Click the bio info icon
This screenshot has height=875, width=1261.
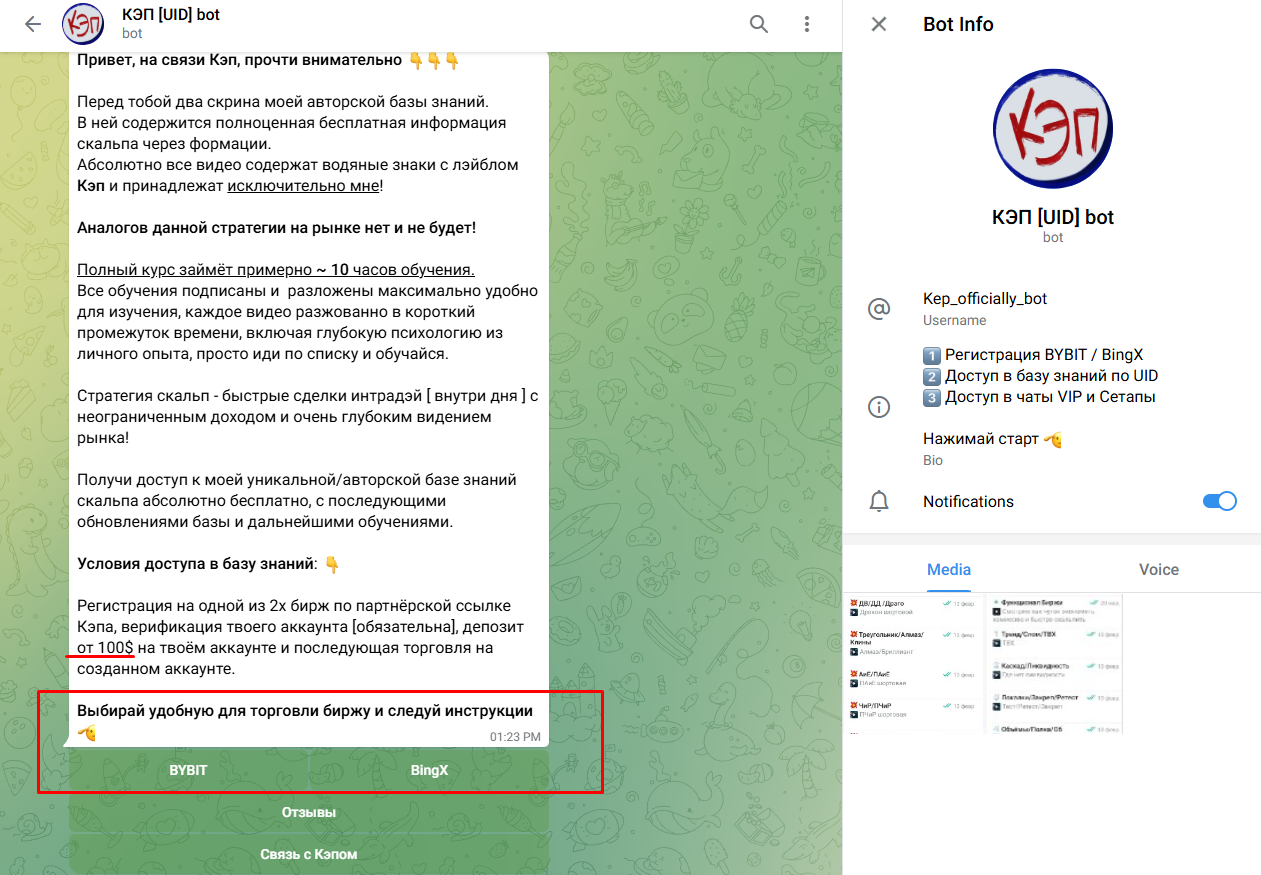coord(879,407)
